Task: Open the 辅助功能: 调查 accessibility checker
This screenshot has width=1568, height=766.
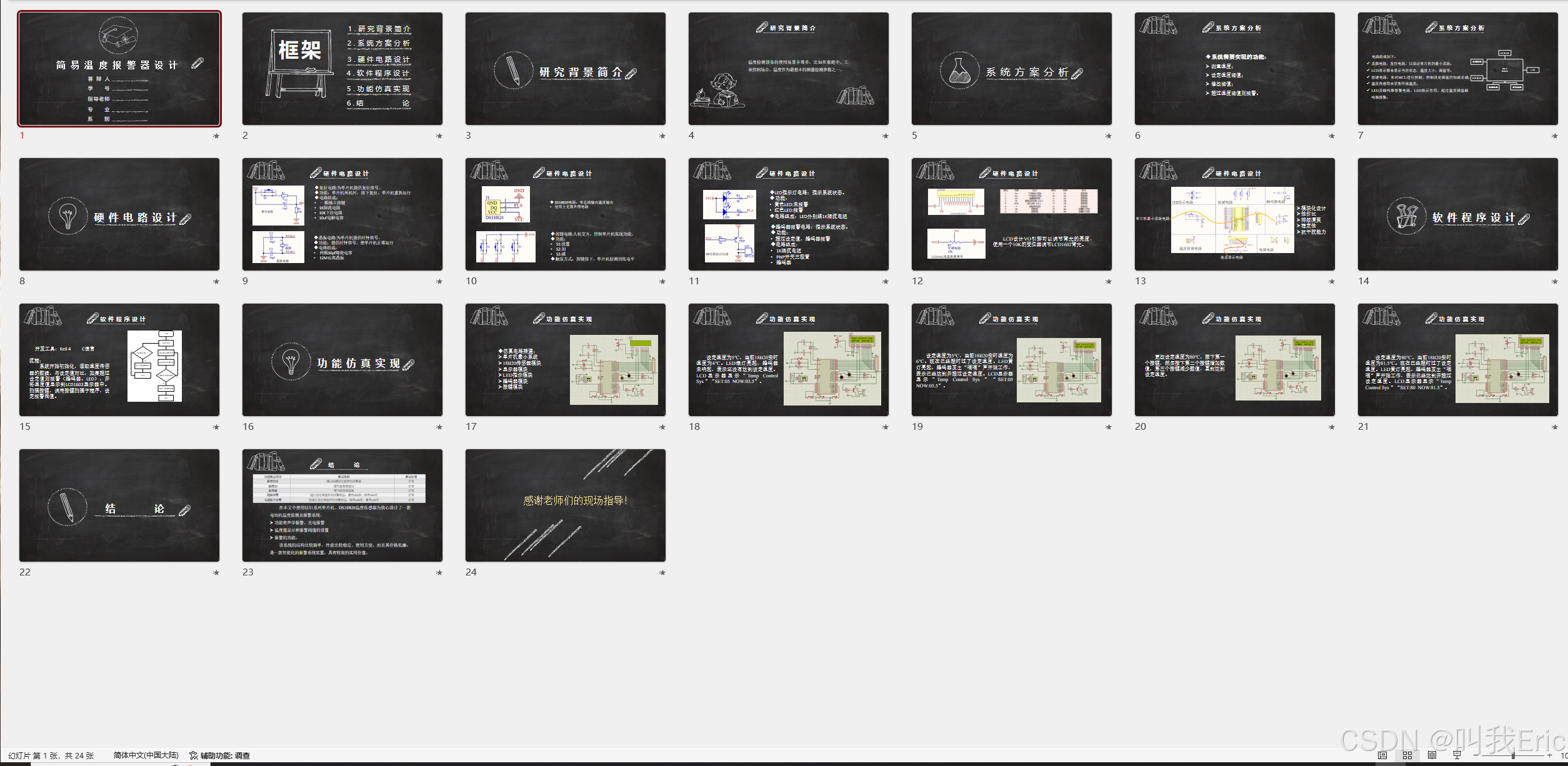Action: [x=219, y=755]
